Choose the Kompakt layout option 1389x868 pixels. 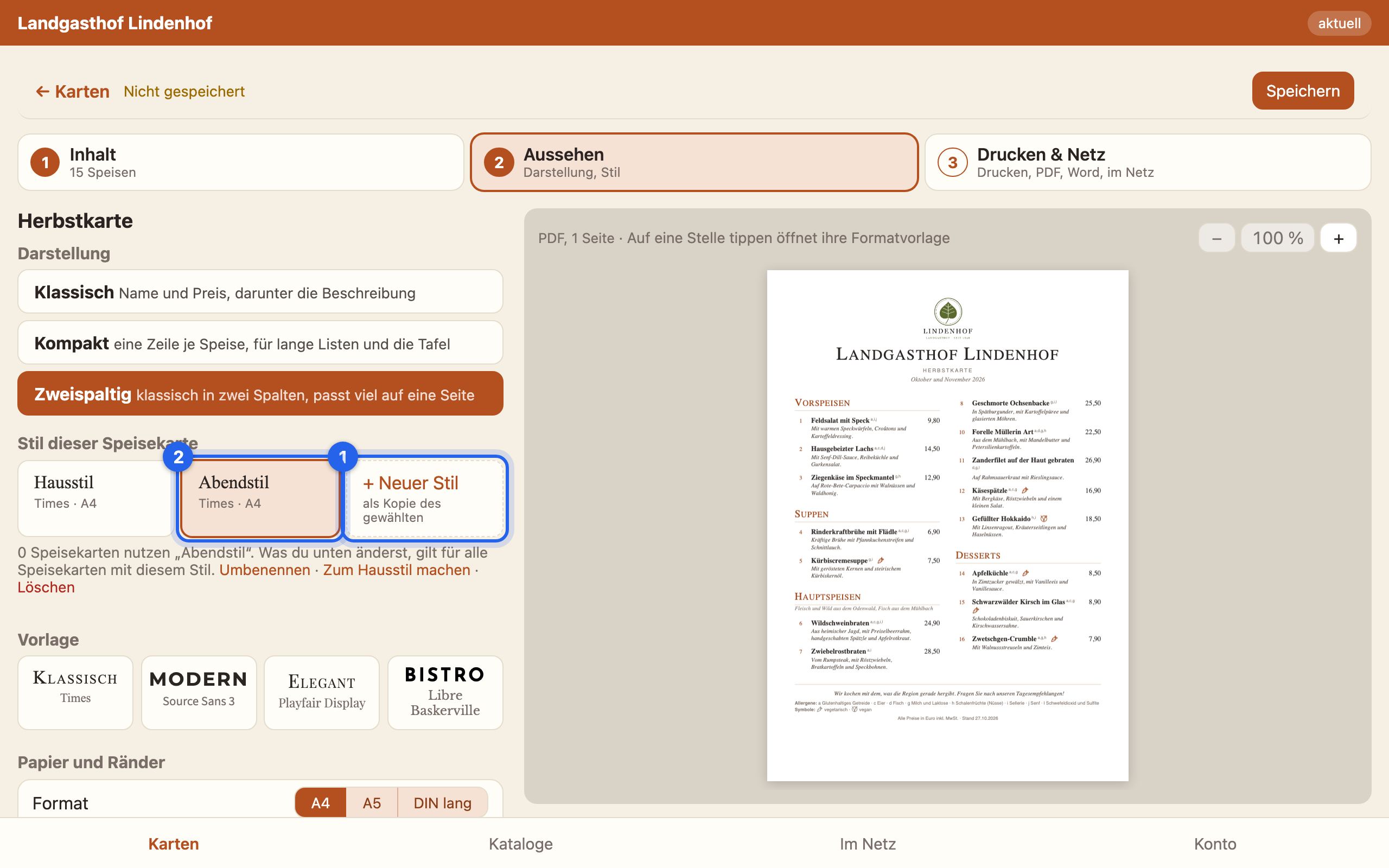pyautogui.click(x=260, y=343)
